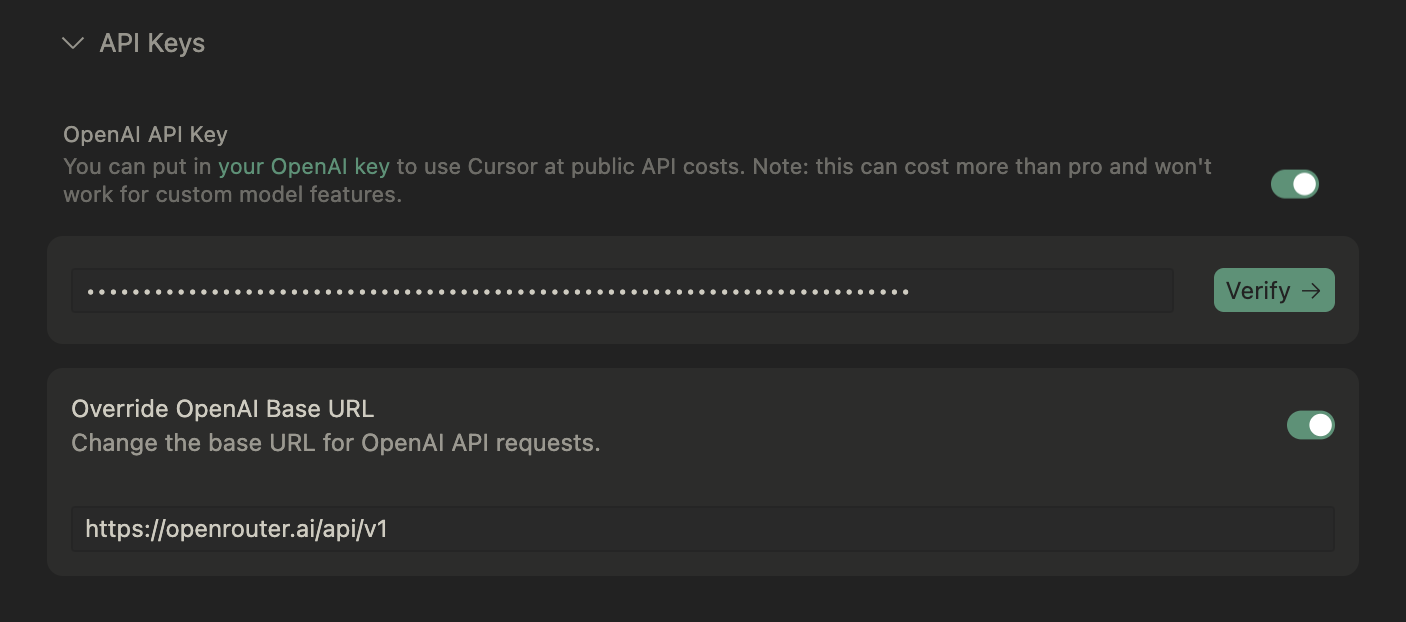Click the "Verify" word in green button
1406x622 pixels.
tap(1258, 290)
